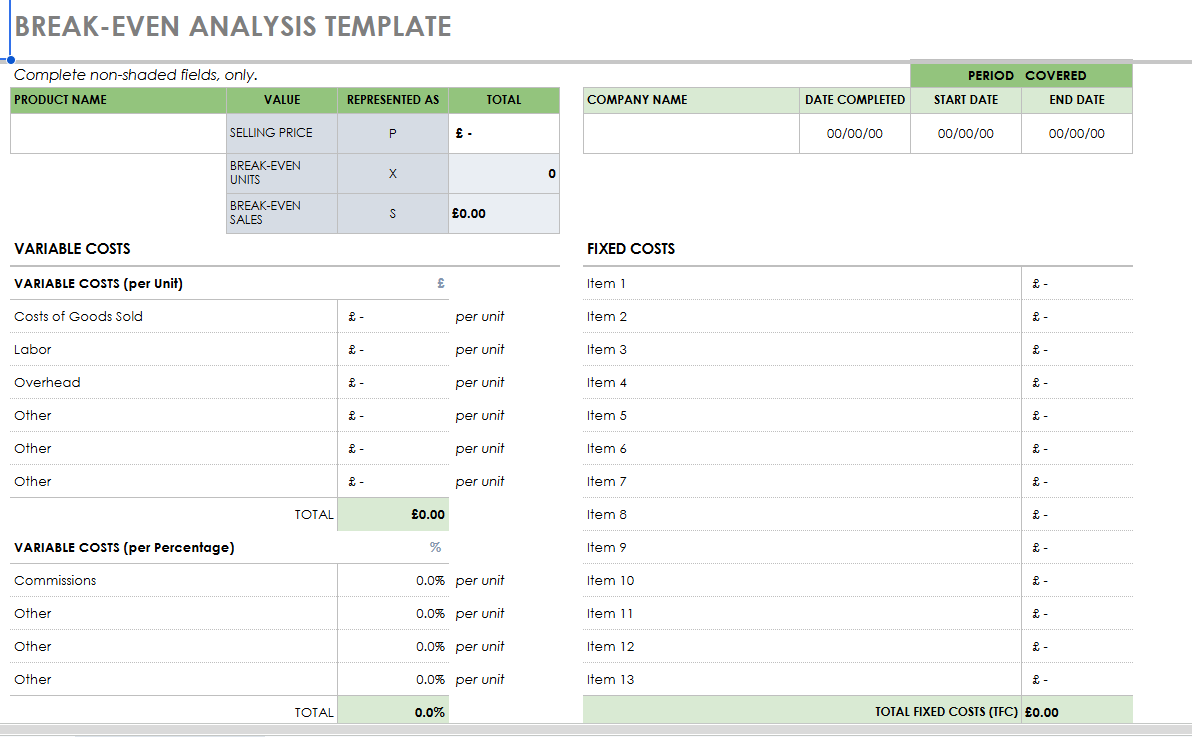Click the Date Completed column header
Screen dimensions: 1192x737
pos(854,100)
